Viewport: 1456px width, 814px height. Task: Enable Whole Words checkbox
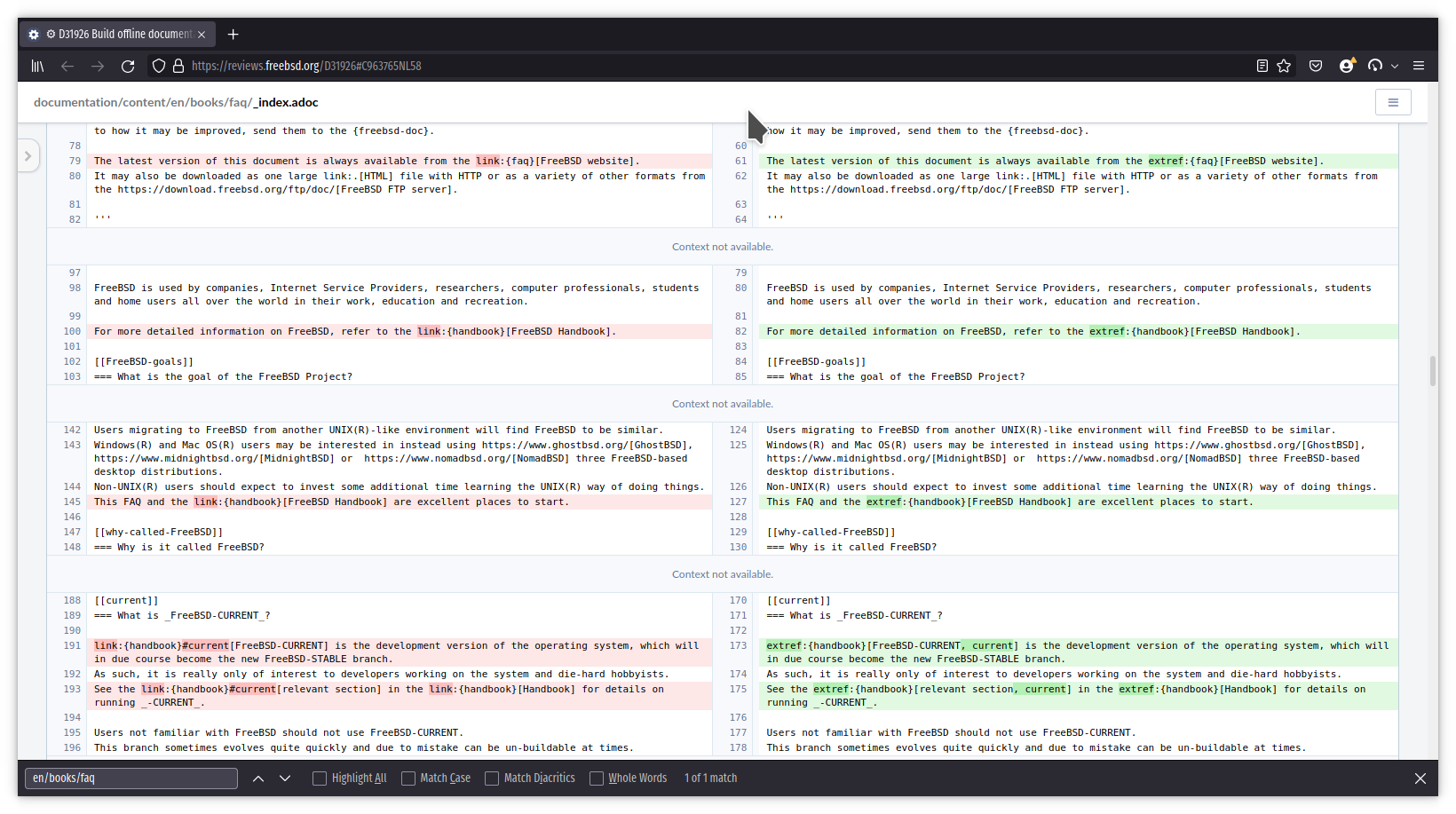click(x=597, y=778)
